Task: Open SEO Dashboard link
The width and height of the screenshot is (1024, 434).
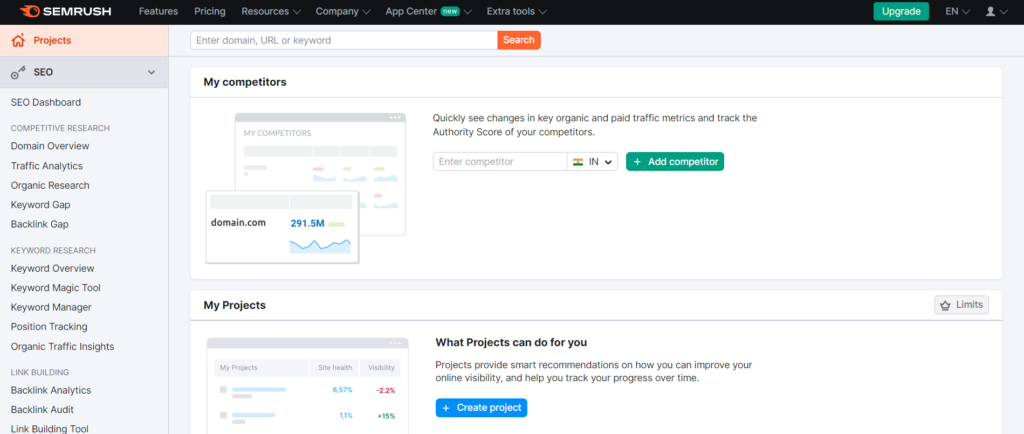Action: click(x=46, y=102)
